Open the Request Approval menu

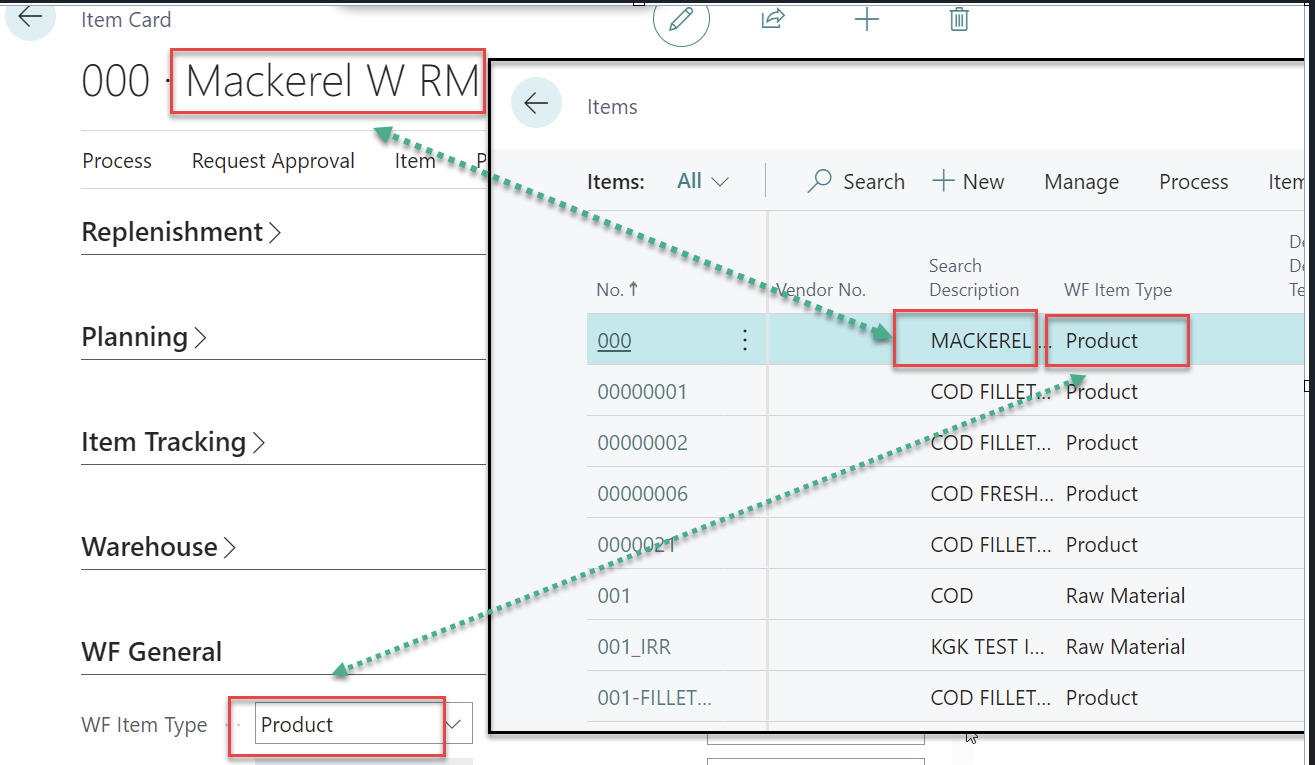tap(273, 161)
